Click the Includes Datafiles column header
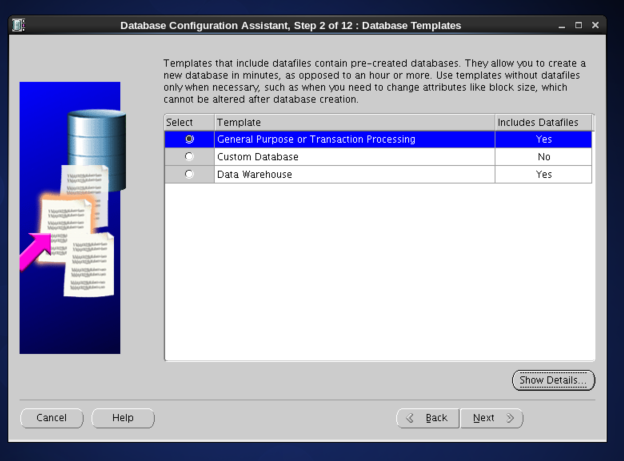Screen dimensions: 624x461 tap(543, 122)
